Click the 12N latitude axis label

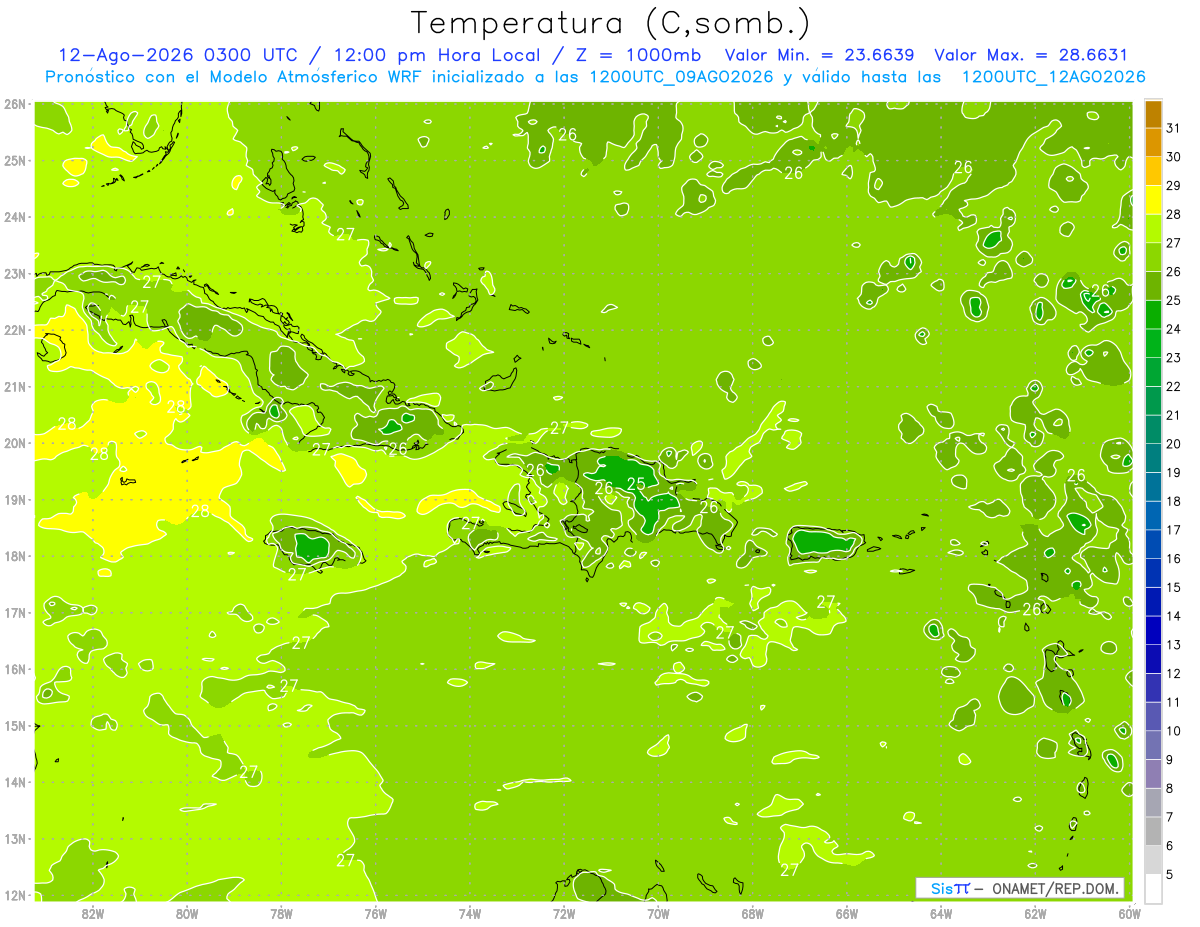coord(14,895)
